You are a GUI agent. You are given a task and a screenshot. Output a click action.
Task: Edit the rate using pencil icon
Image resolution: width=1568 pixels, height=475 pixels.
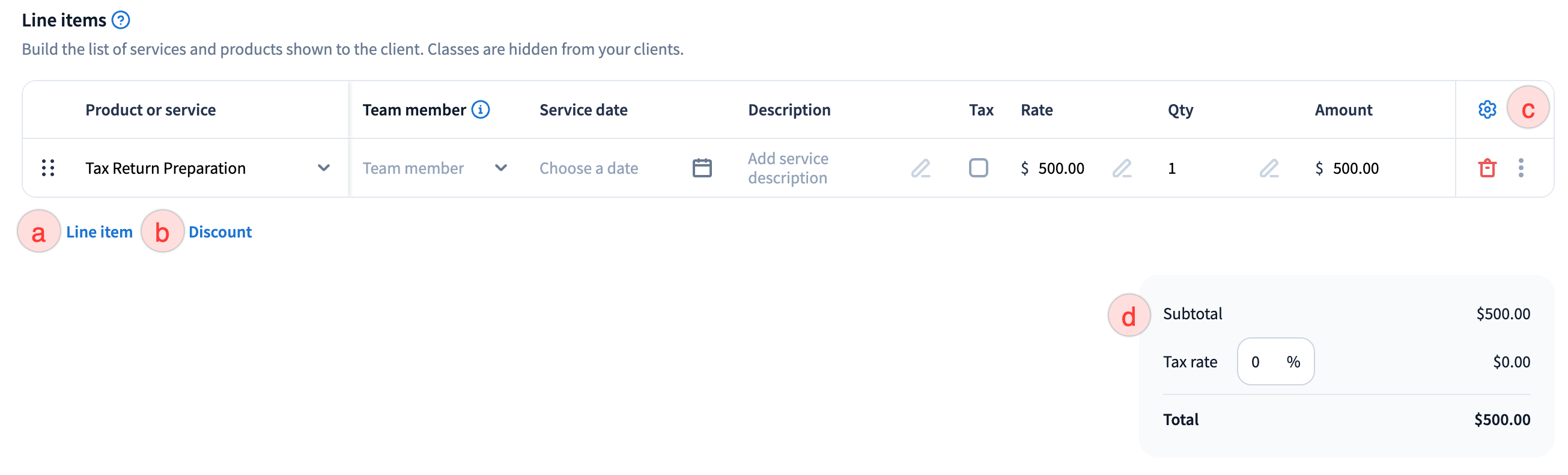[1121, 168]
